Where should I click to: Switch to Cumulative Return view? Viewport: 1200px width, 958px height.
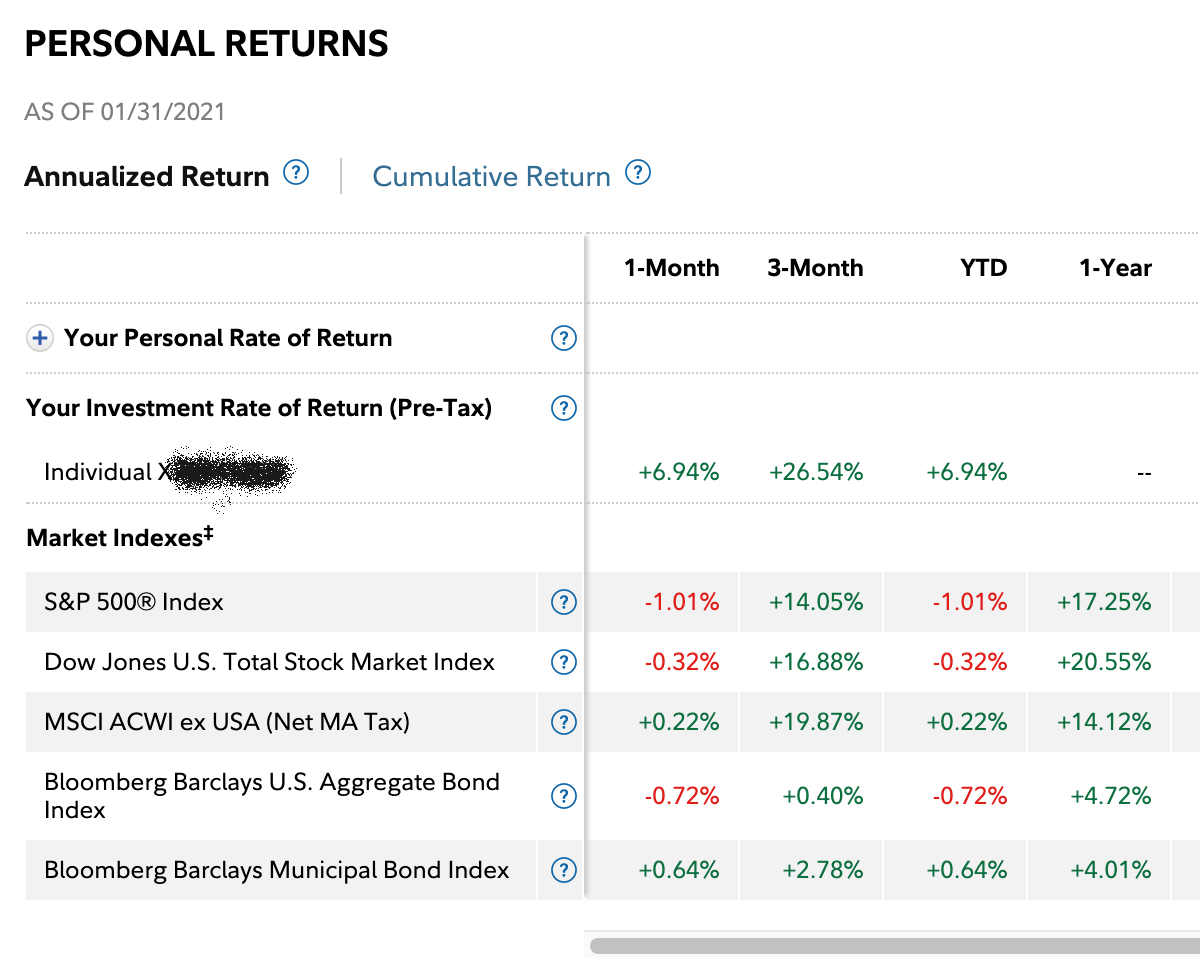491,177
